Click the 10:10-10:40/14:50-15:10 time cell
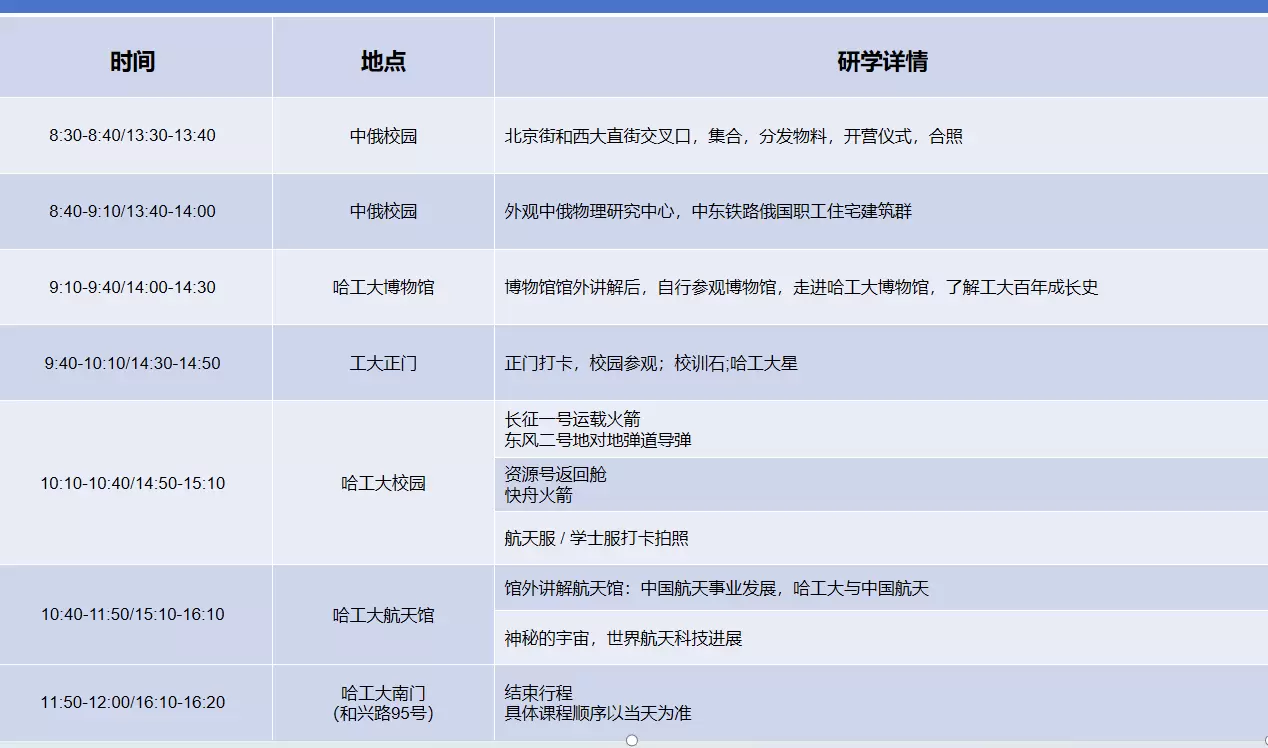Screen dimensions: 1268x748 133,483
